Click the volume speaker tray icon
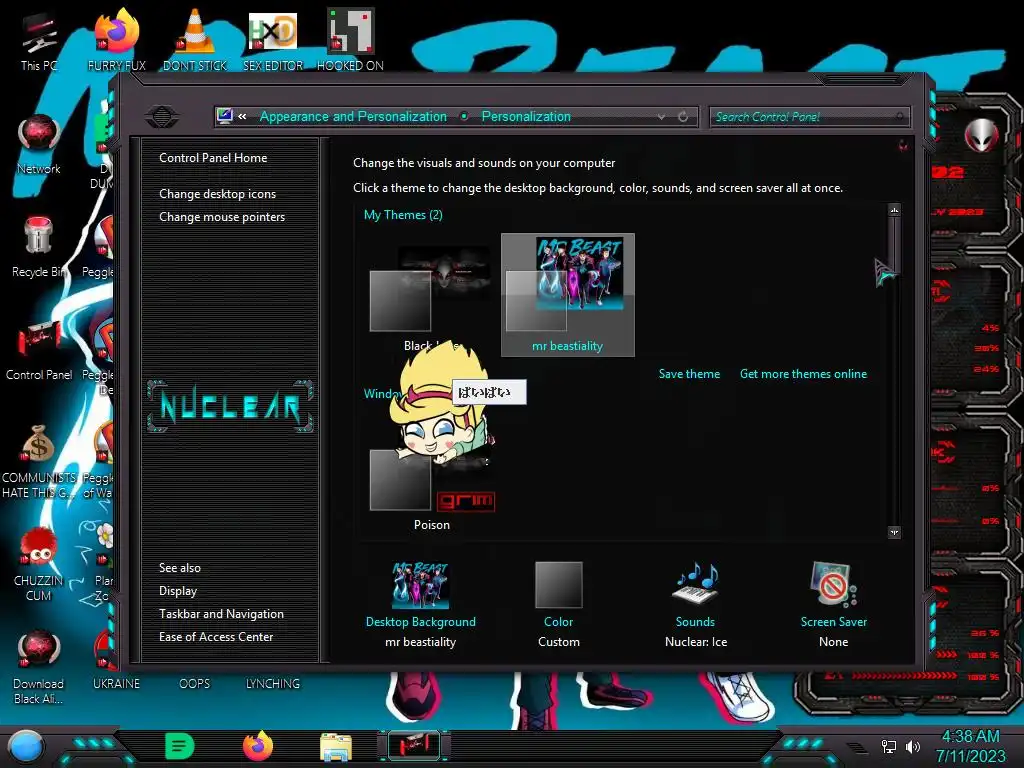The image size is (1024, 768). (x=913, y=746)
